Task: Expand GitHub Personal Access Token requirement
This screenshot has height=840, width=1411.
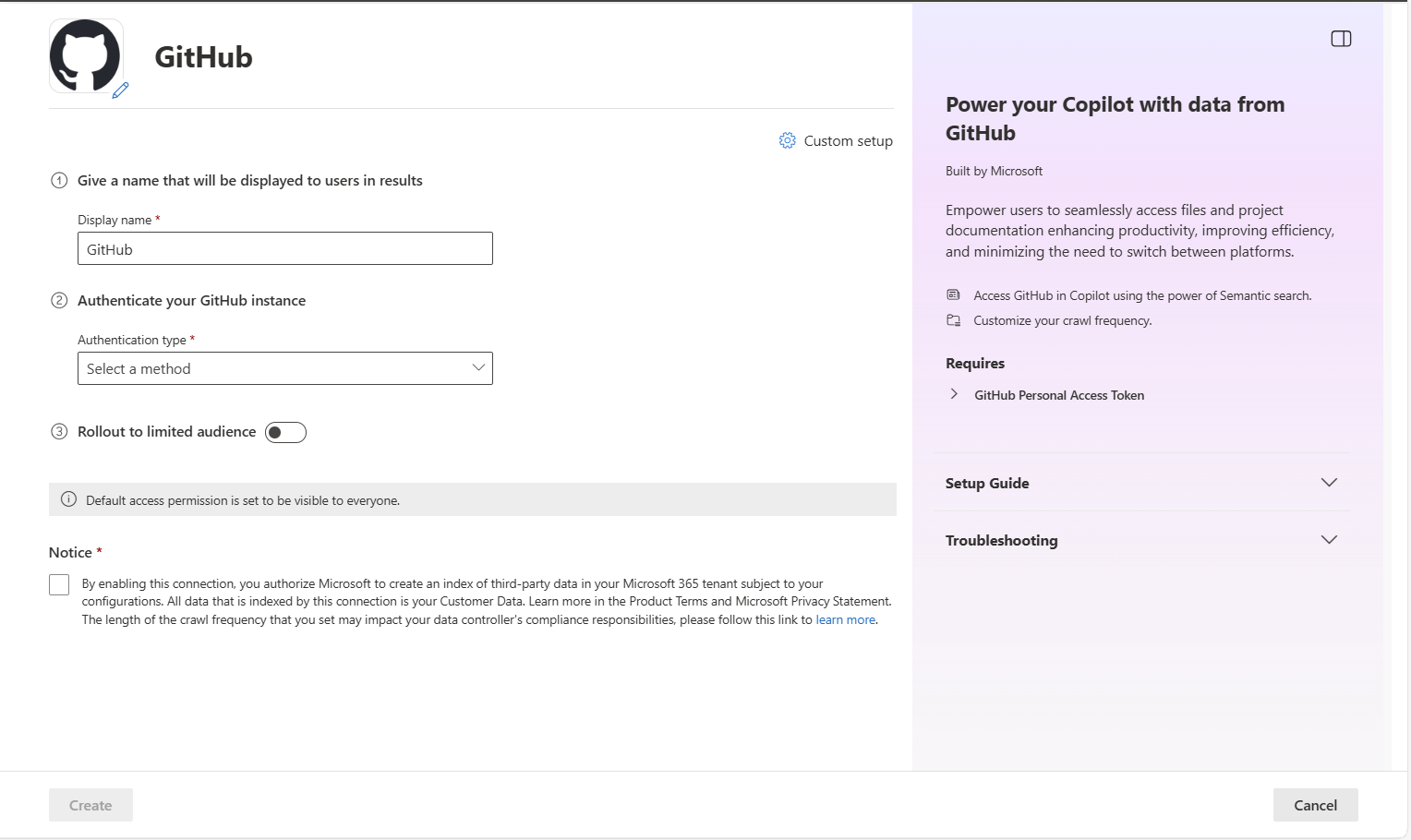Action: 954,394
